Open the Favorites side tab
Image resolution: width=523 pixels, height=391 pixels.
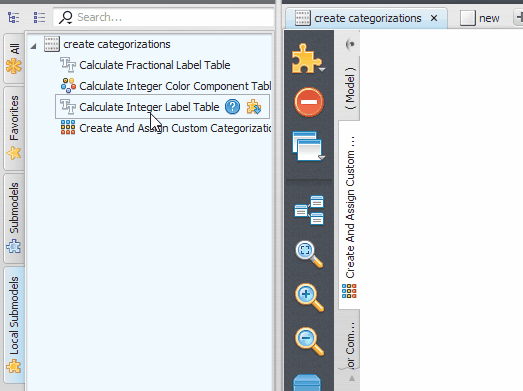pos(14,128)
